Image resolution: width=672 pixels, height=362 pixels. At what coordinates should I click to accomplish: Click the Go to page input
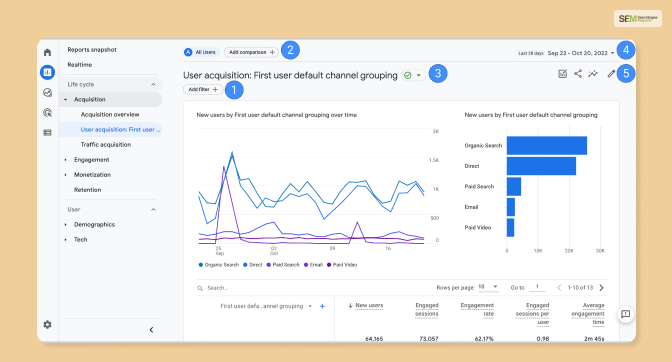point(537,287)
